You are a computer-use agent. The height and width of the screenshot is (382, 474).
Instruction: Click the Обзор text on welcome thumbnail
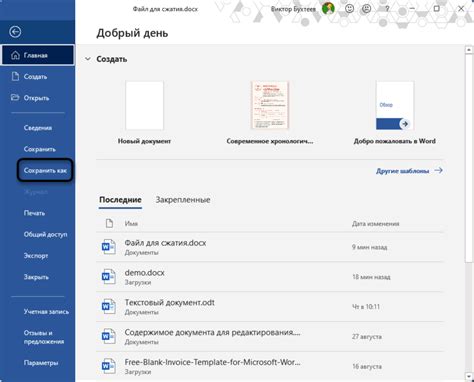tap(386, 105)
